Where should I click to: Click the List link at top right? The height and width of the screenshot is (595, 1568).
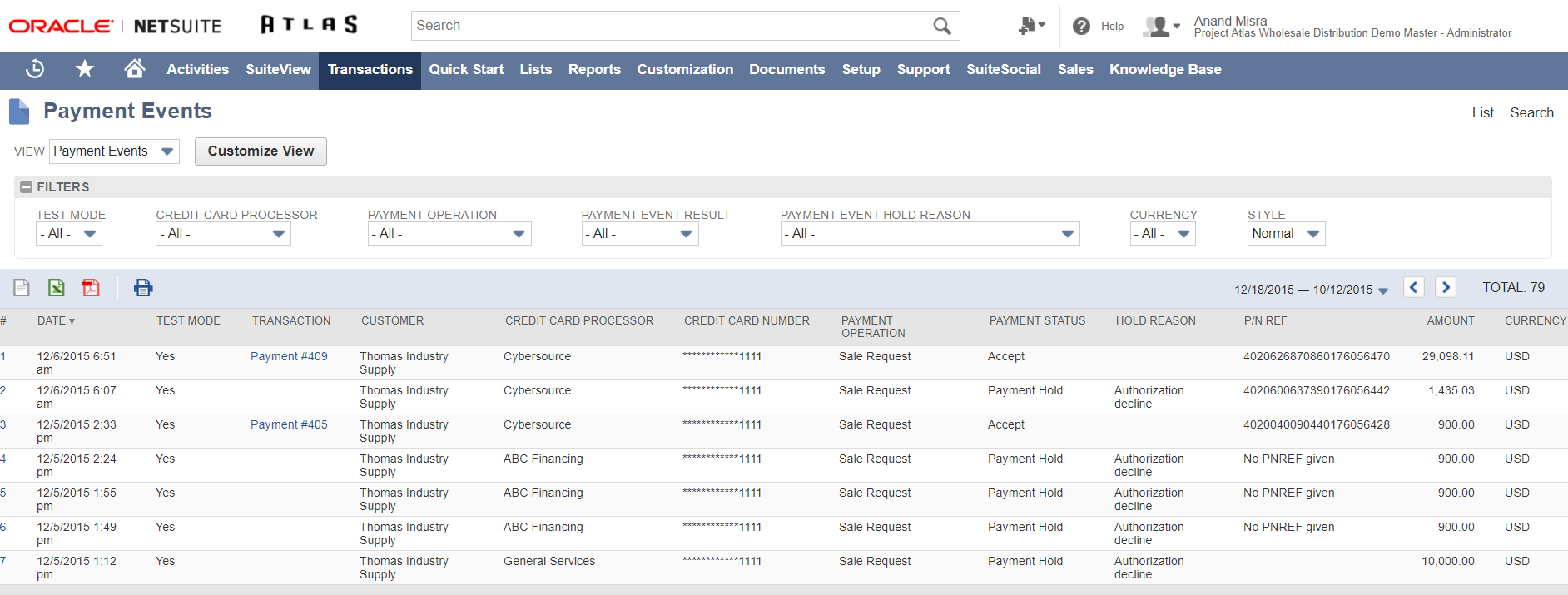point(1482,113)
